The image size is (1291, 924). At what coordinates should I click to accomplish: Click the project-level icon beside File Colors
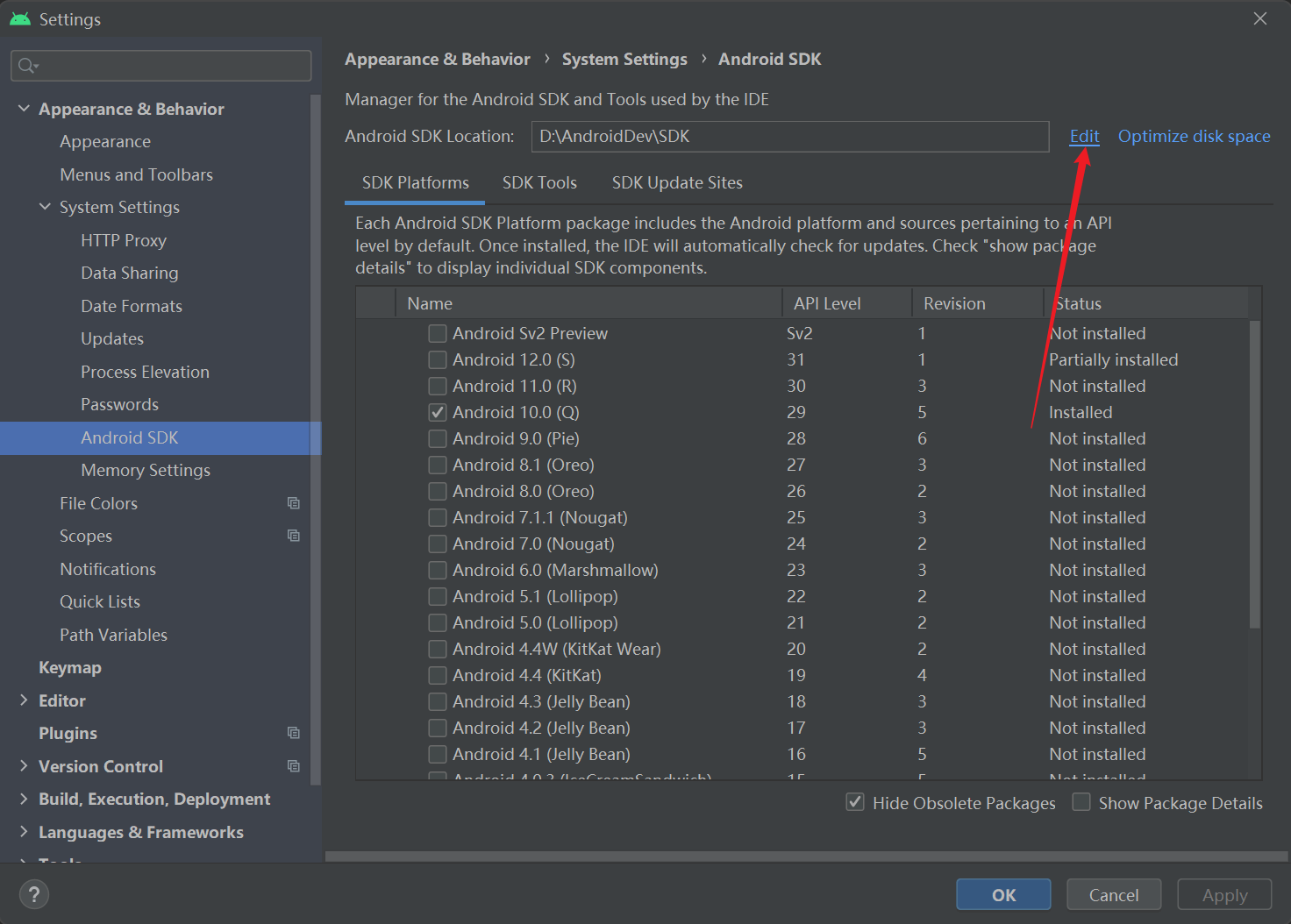294,503
